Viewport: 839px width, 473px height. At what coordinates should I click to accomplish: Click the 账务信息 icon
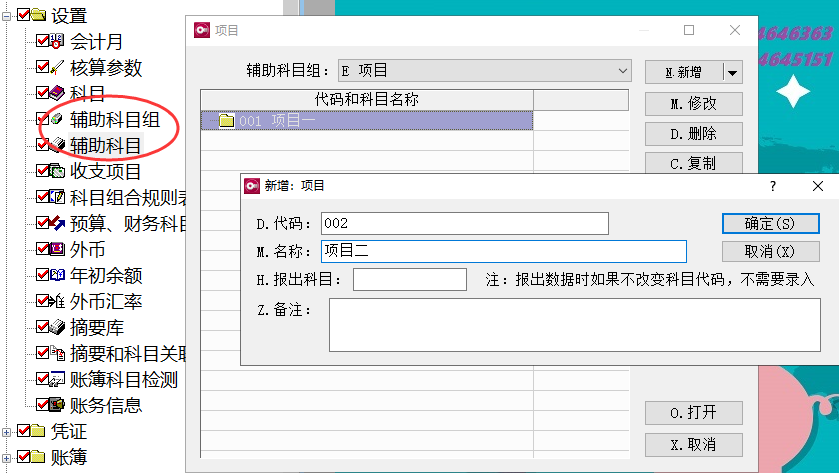57,405
